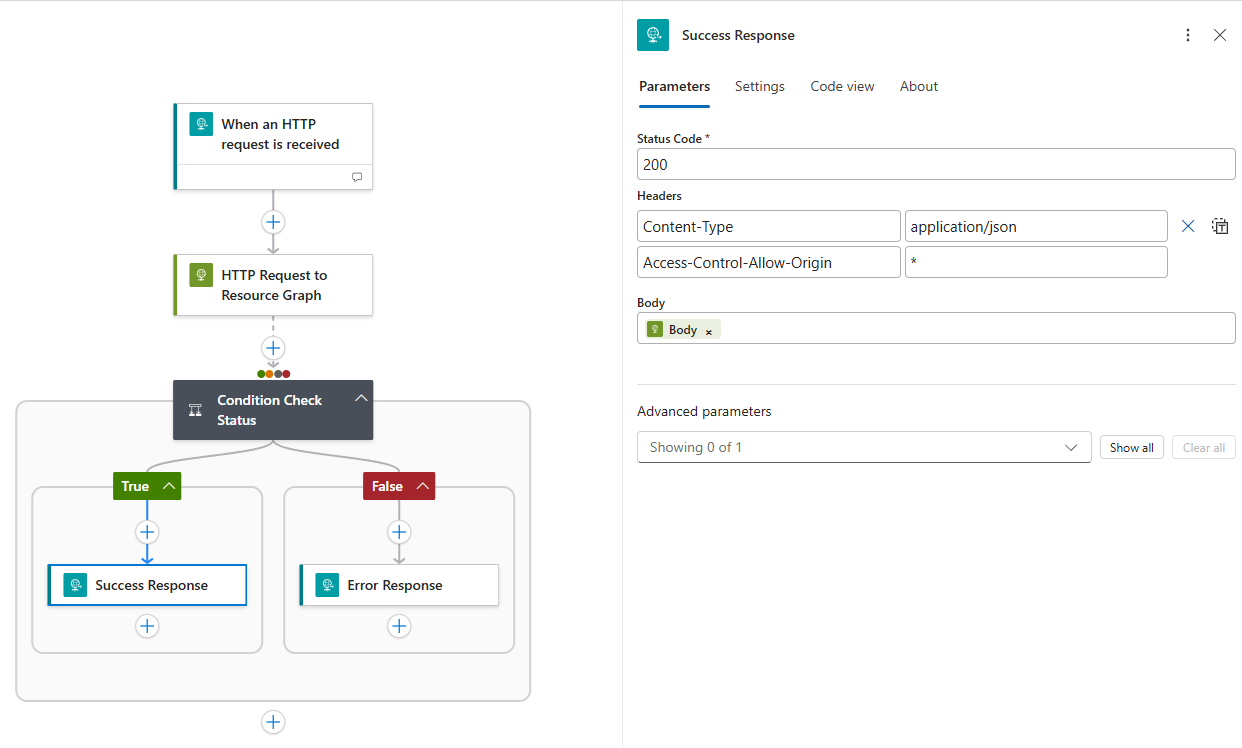Screen dimensions: 1242x748
Task: Collapse the False branch
Action: tap(422, 486)
